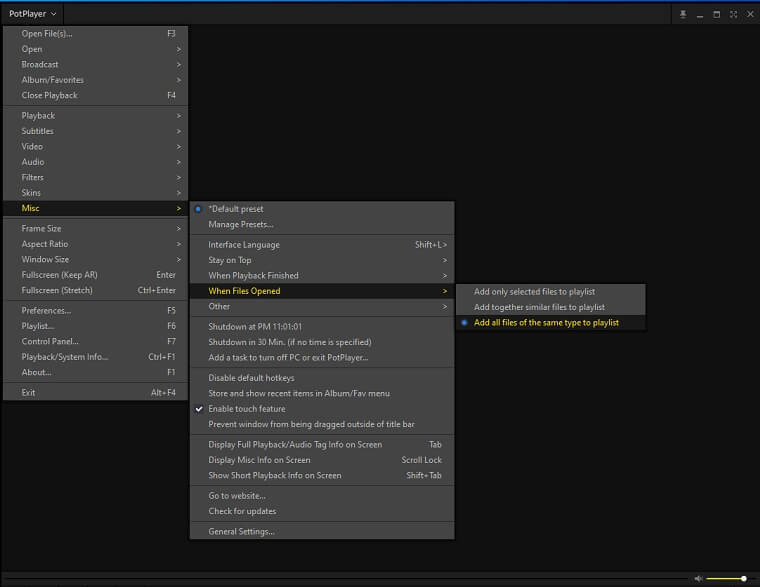
Task: Select 'Close Playback' menu item
Action: (95, 95)
